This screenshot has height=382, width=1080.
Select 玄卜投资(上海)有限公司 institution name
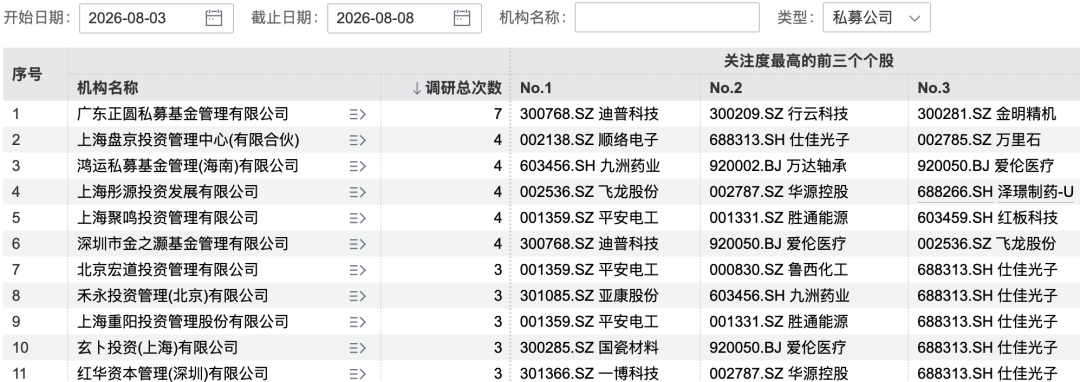coord(157,348)
